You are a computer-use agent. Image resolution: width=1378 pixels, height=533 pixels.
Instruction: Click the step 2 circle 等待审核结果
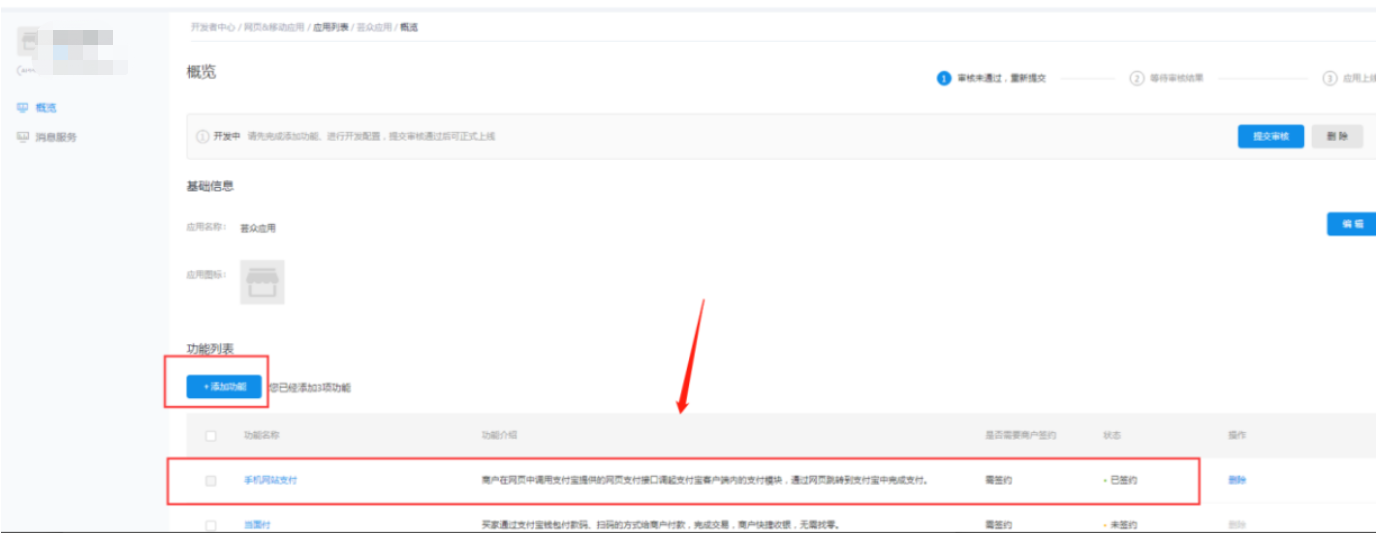(x=1136, y=79)
